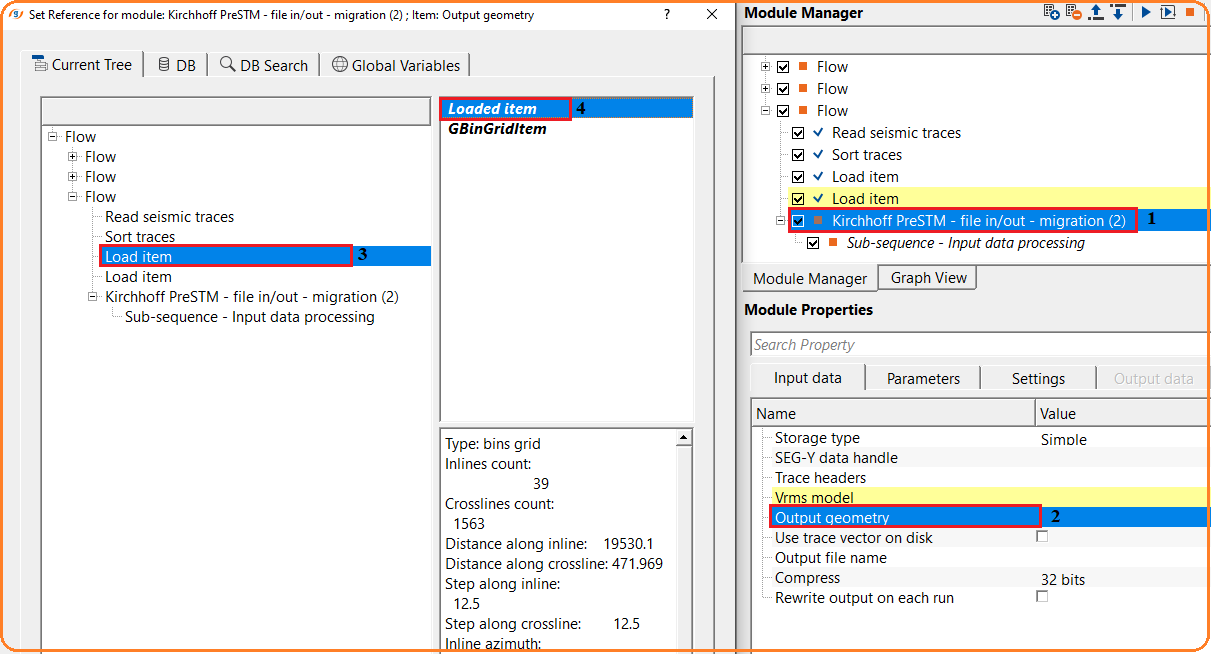This screenshot has height=654, width=1211.
Task: Switch to the Current Tree tab
Action: tap(82, 64)
